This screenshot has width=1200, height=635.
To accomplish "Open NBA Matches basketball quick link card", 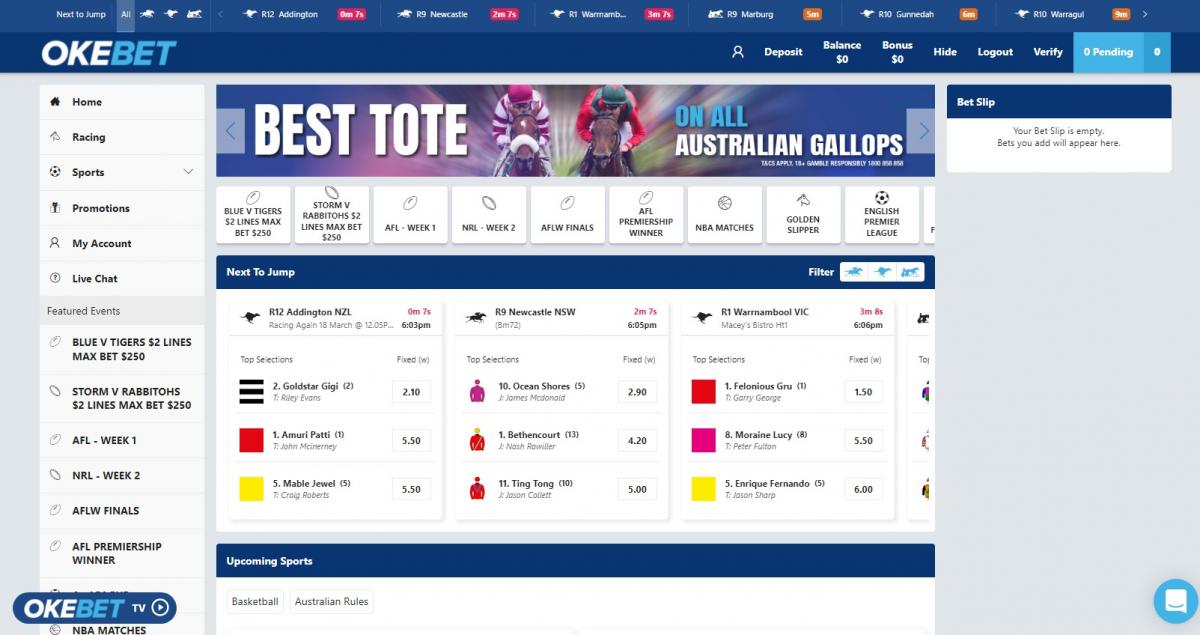I will (x=725, y=215).
